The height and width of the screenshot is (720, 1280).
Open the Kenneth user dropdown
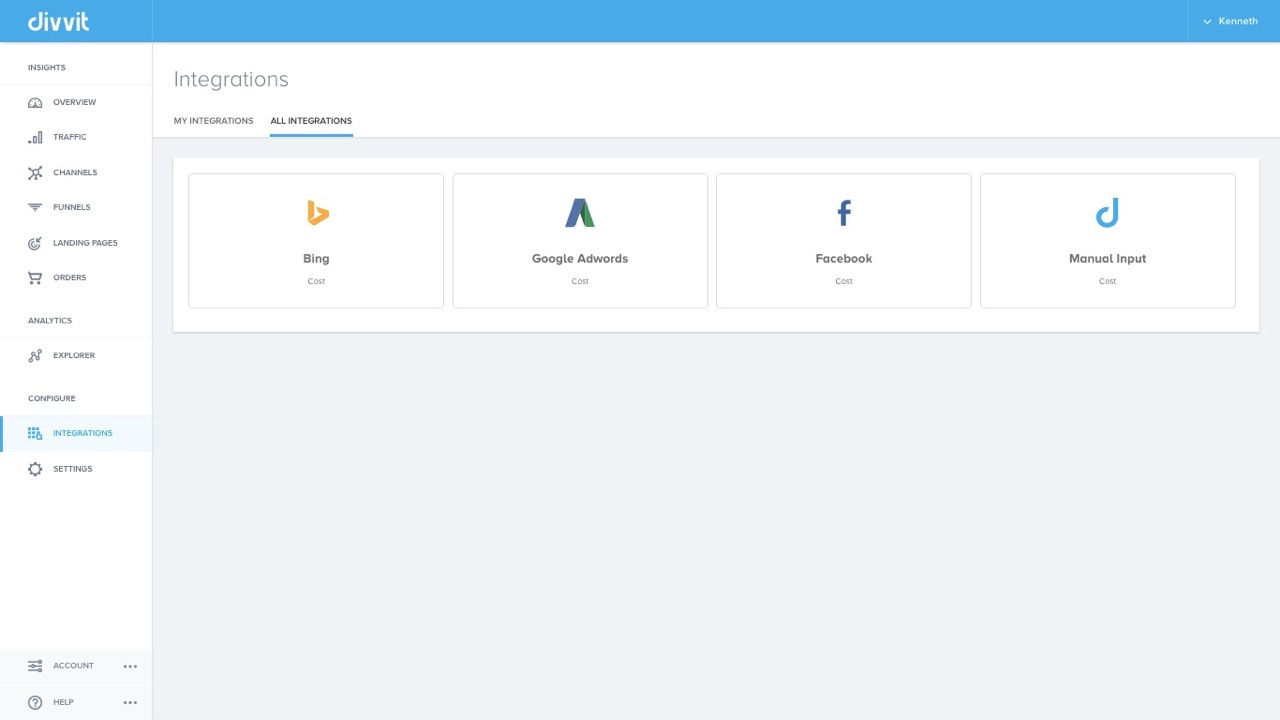(1230, 21)
